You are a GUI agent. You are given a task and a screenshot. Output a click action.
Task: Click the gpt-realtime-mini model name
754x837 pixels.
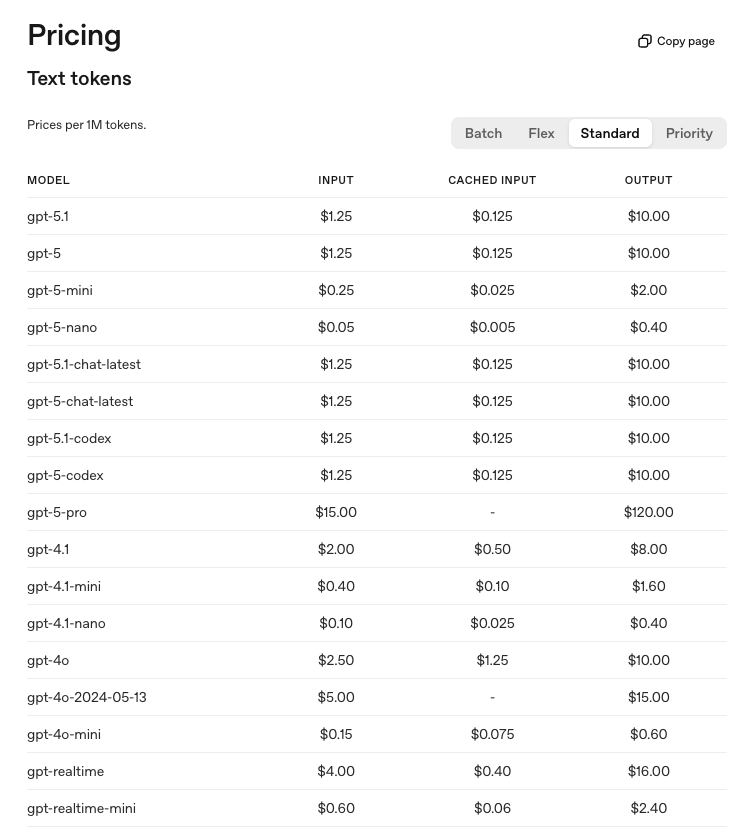click(x=81, y=808)
